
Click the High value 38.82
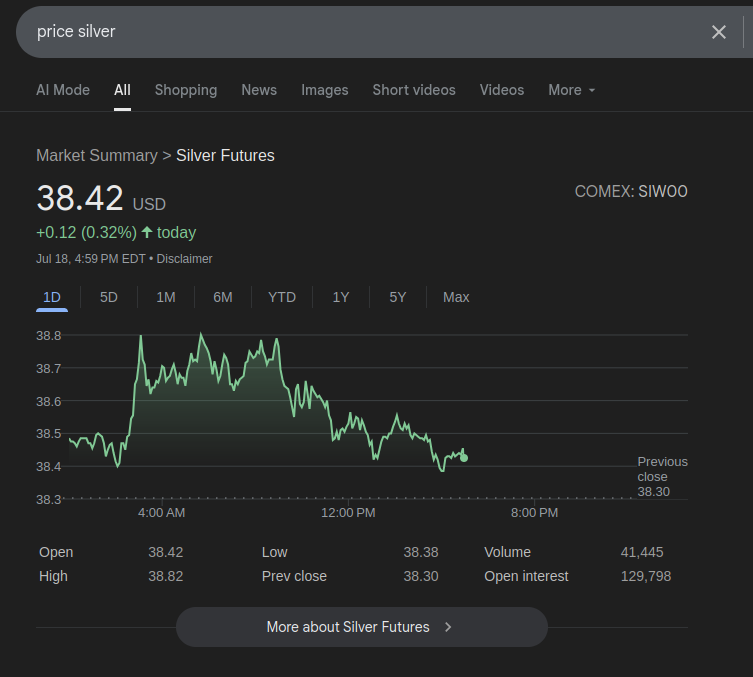(166, 576)
